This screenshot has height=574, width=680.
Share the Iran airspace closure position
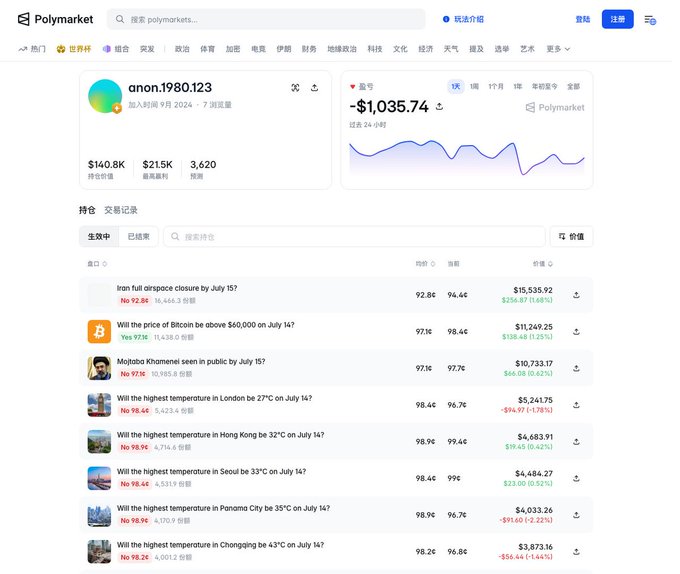click(x=576, y=295)
